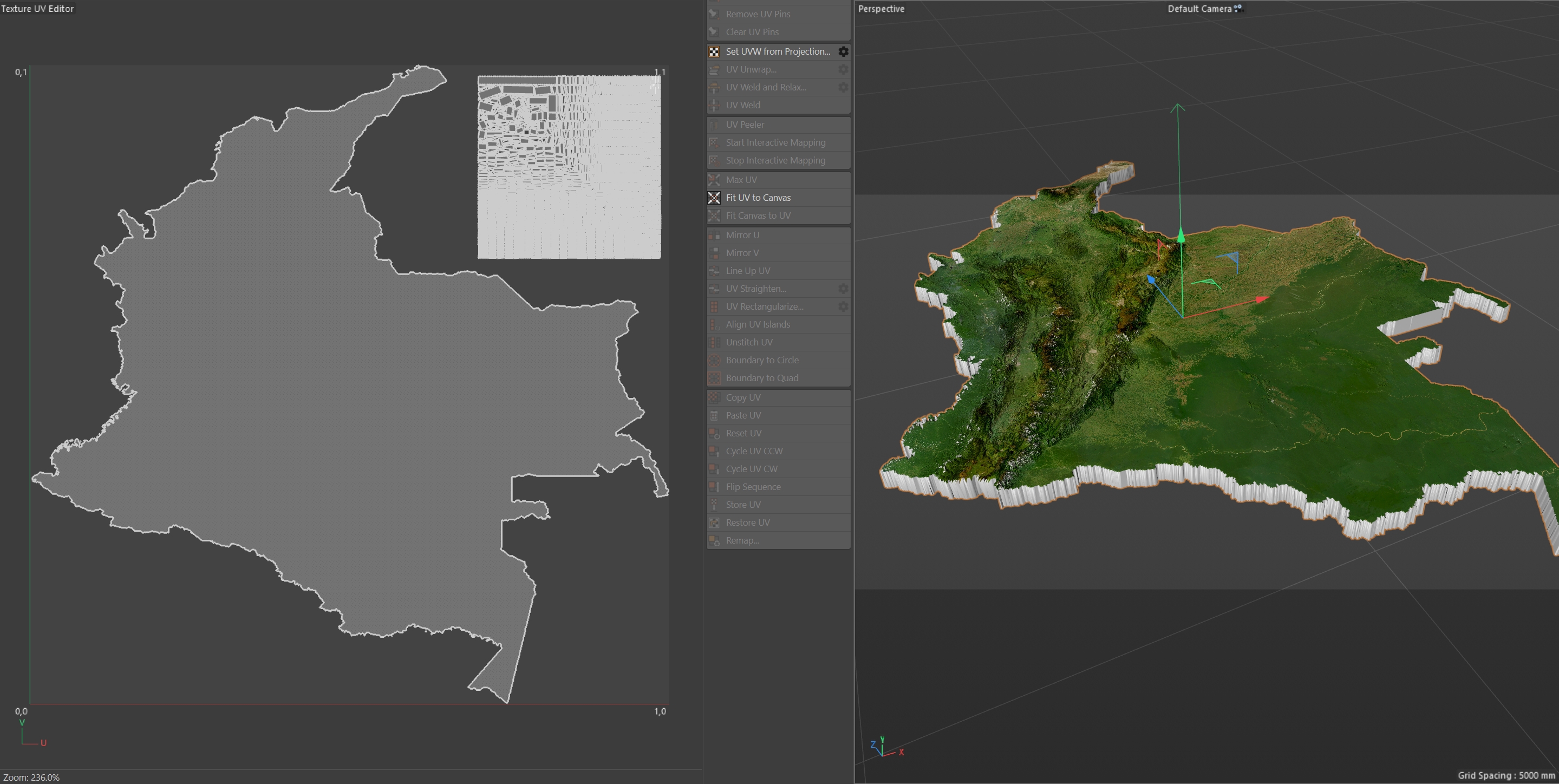Open Set UVW from Projection settings gear
Screen dimensions: 1559x784
coord(843,51)
